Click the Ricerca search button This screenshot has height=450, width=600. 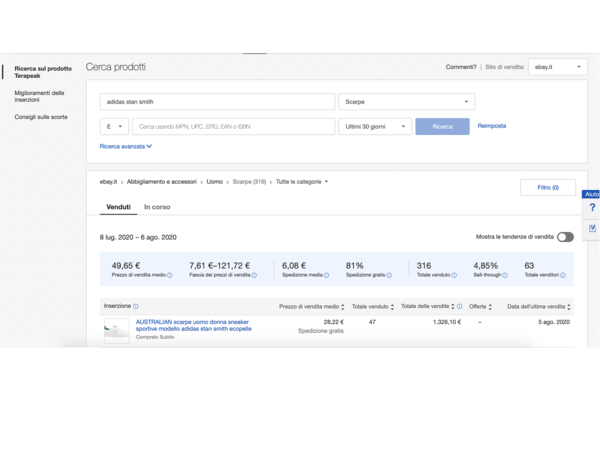[x=442, y=127]
